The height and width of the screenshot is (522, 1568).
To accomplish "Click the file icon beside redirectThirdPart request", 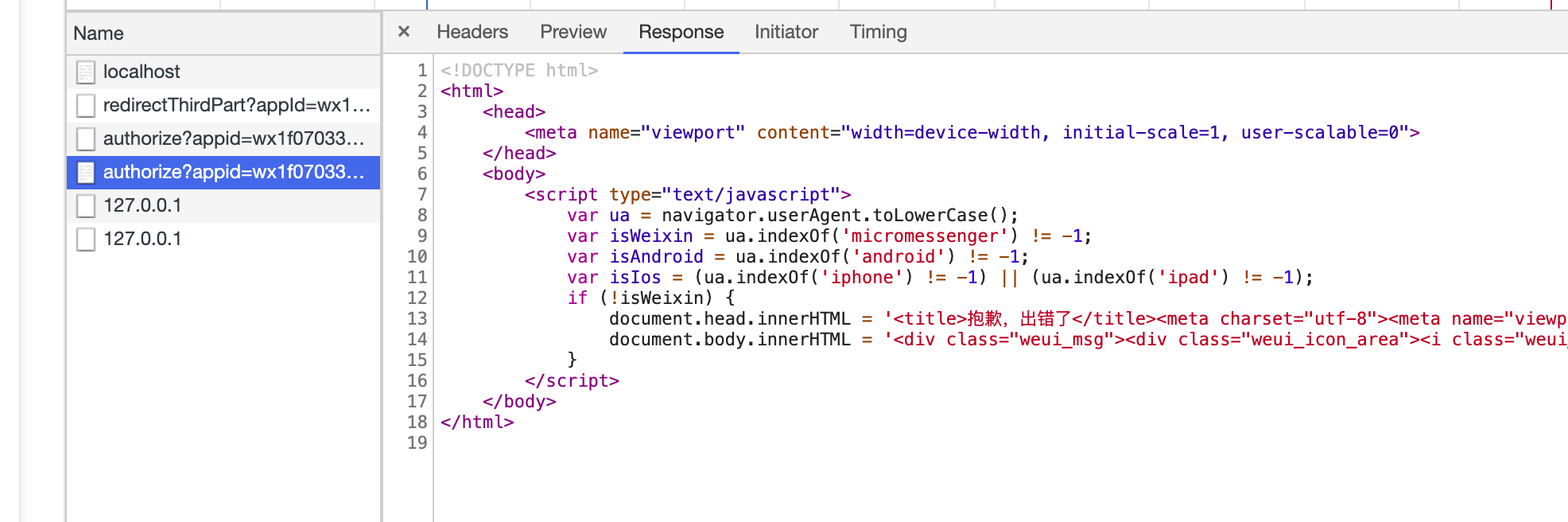I will pos(86,106).
